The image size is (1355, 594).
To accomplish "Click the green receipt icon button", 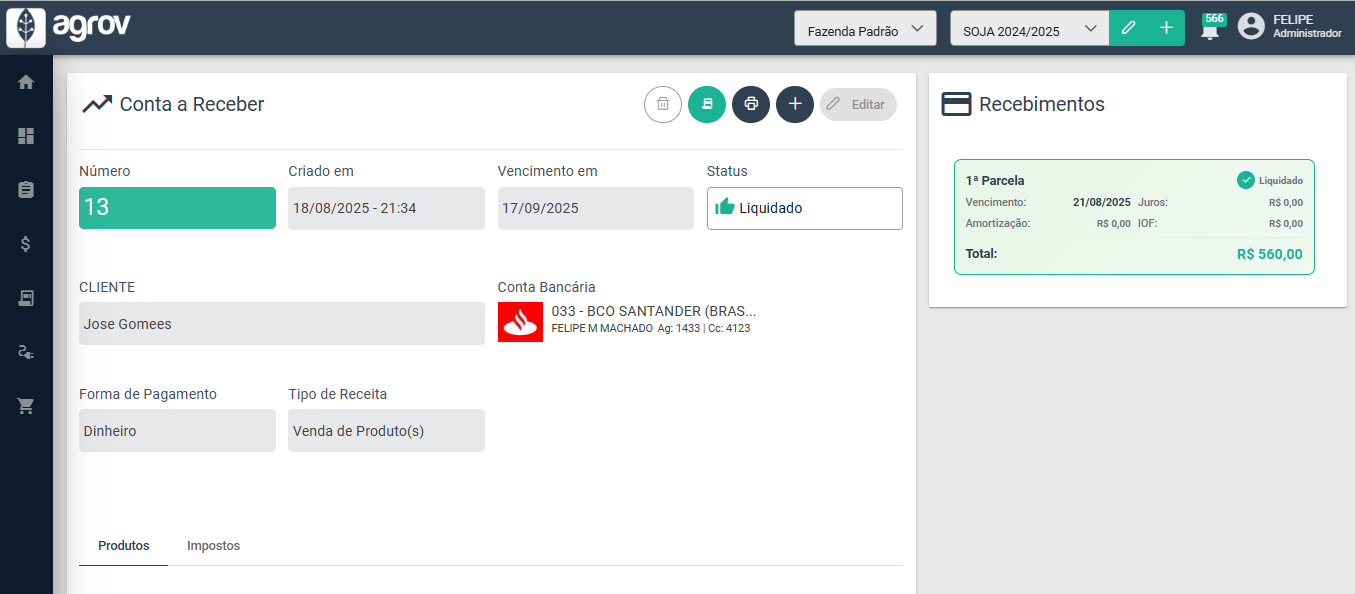I will pyautogui.click(x=707, y=104).
